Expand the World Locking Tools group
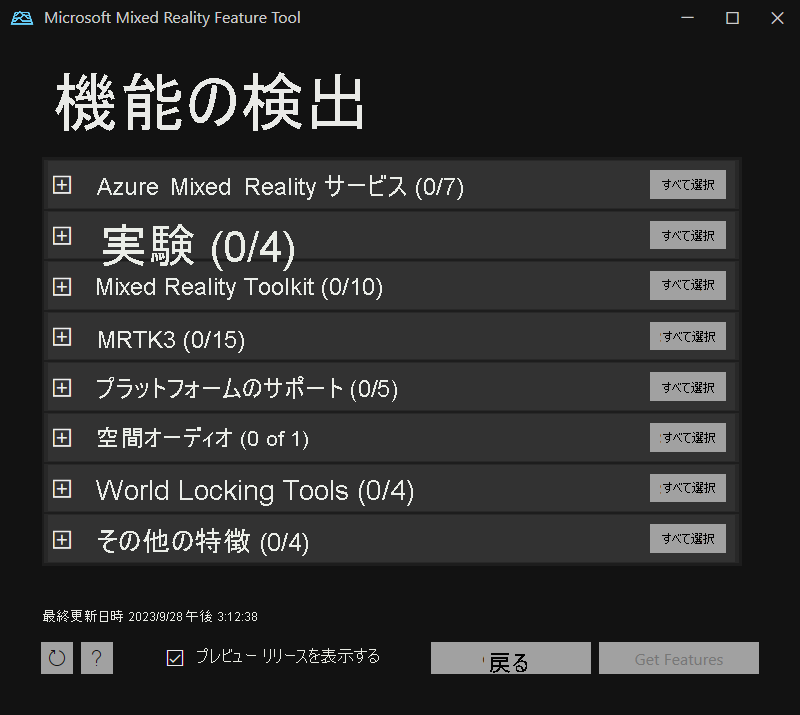Image resolution: width=800 pixels, height=715 pixels. click(62, 488)
